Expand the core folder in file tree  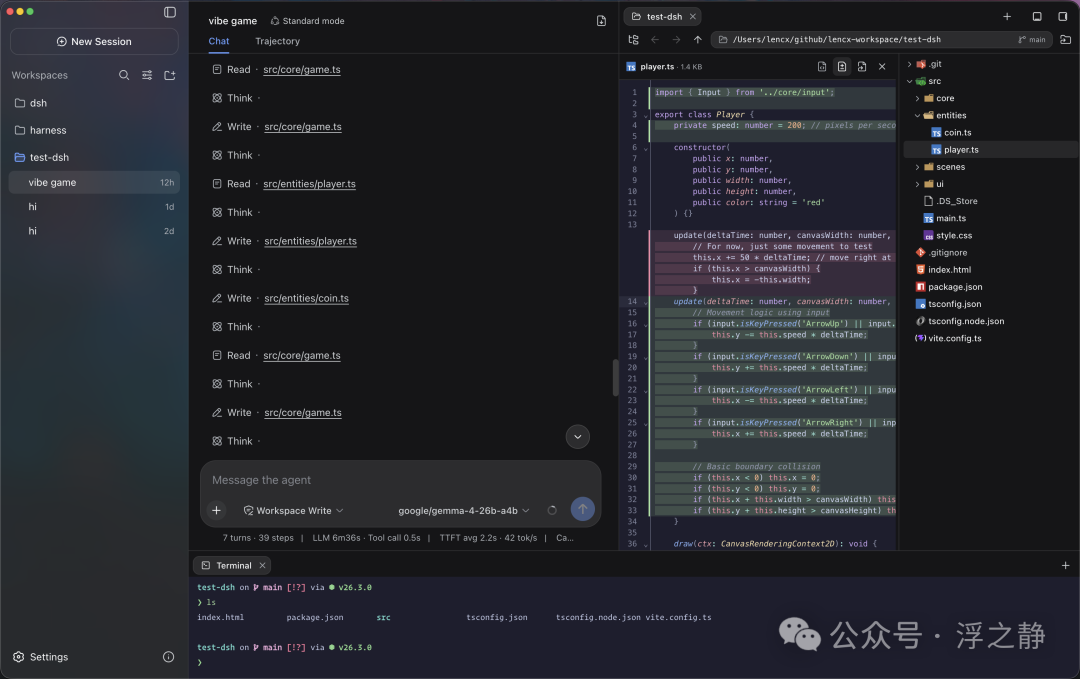tap(939, 98)
